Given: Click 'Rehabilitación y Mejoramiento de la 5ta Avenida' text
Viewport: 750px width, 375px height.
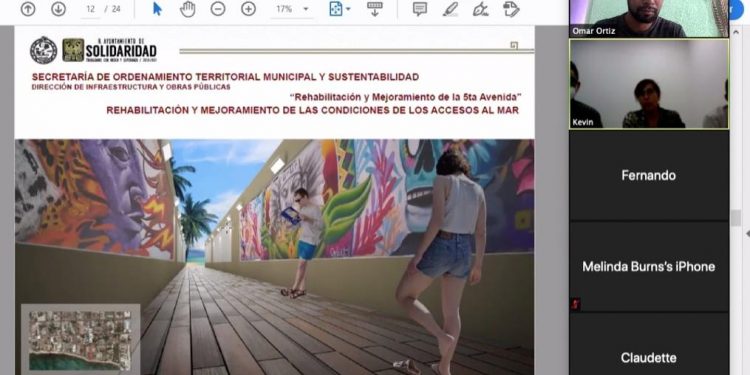Looking at the screenshot, I should point(406,97).
